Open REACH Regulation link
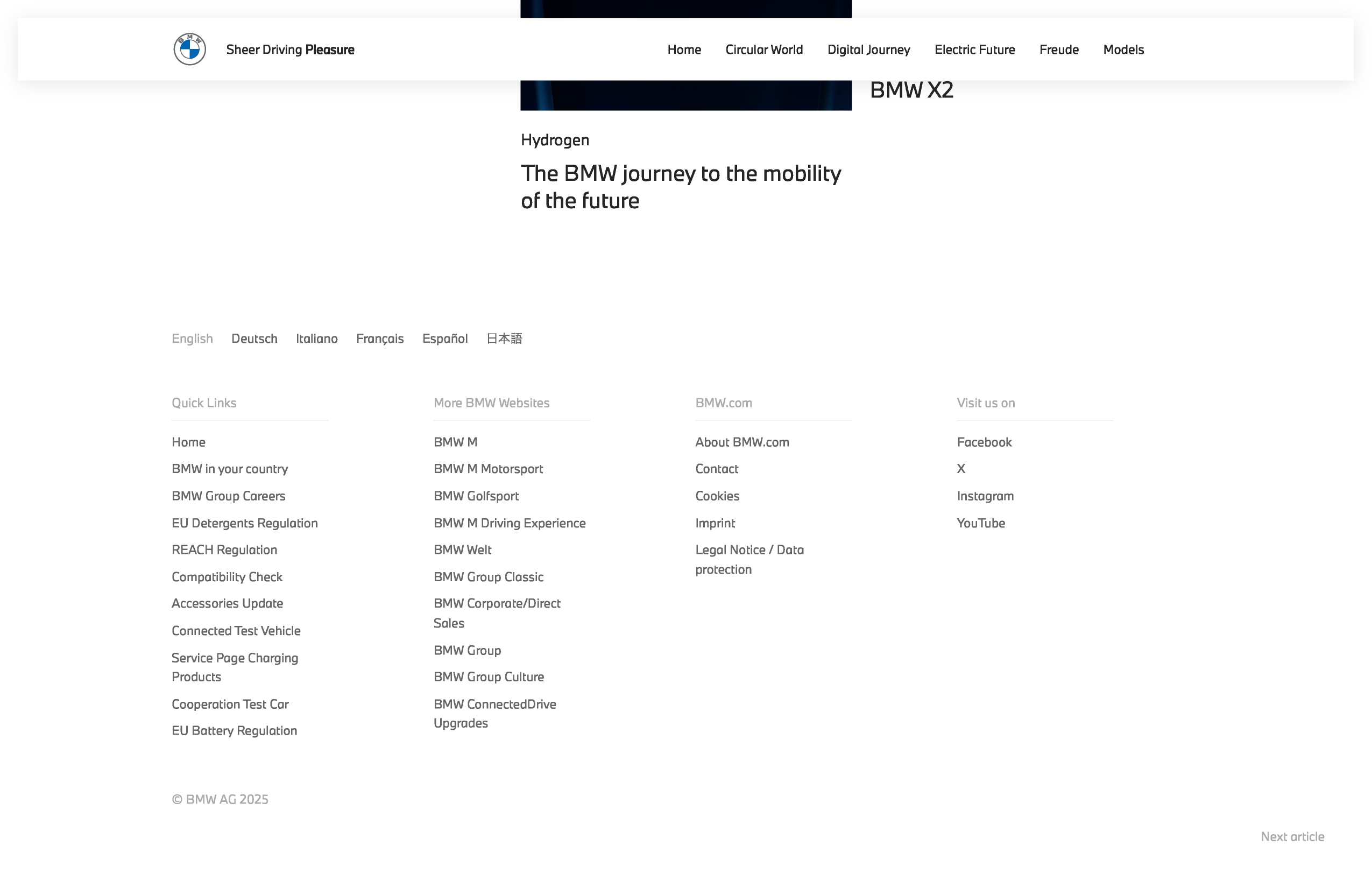This screenshot has height=888, width=1372. (x=224, y=549)
